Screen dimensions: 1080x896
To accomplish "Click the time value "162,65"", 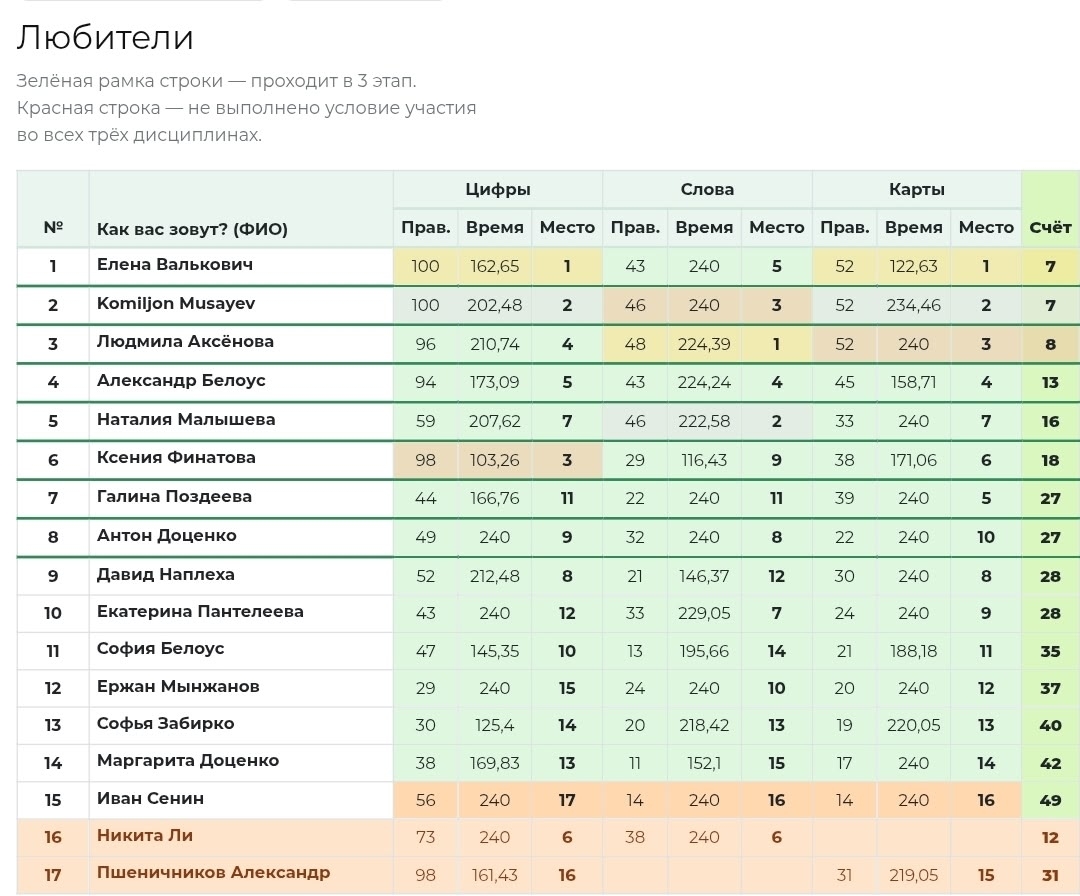I will click(x=495, y=267).
